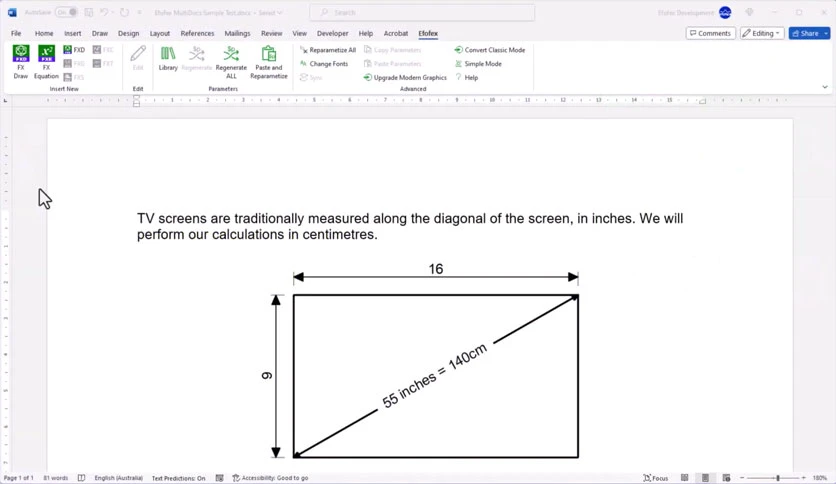Click the Page 1 of 1 status indicator
Image resolution: width=836 pixels, height=484 pixels.
pos(19,478)
